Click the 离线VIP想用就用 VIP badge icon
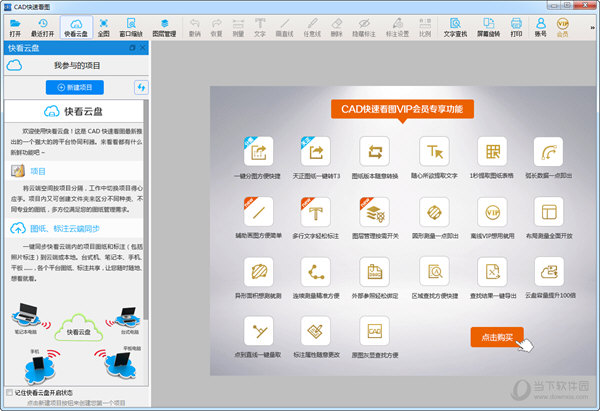This screenshot has height=411, width=600. (x=492, y=212)
